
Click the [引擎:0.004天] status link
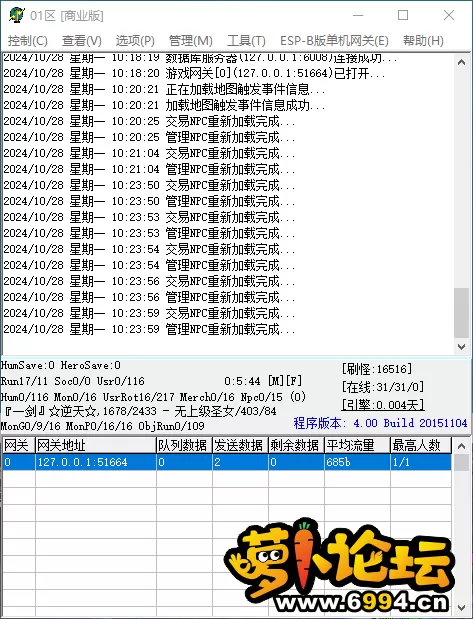click(383, 404)
